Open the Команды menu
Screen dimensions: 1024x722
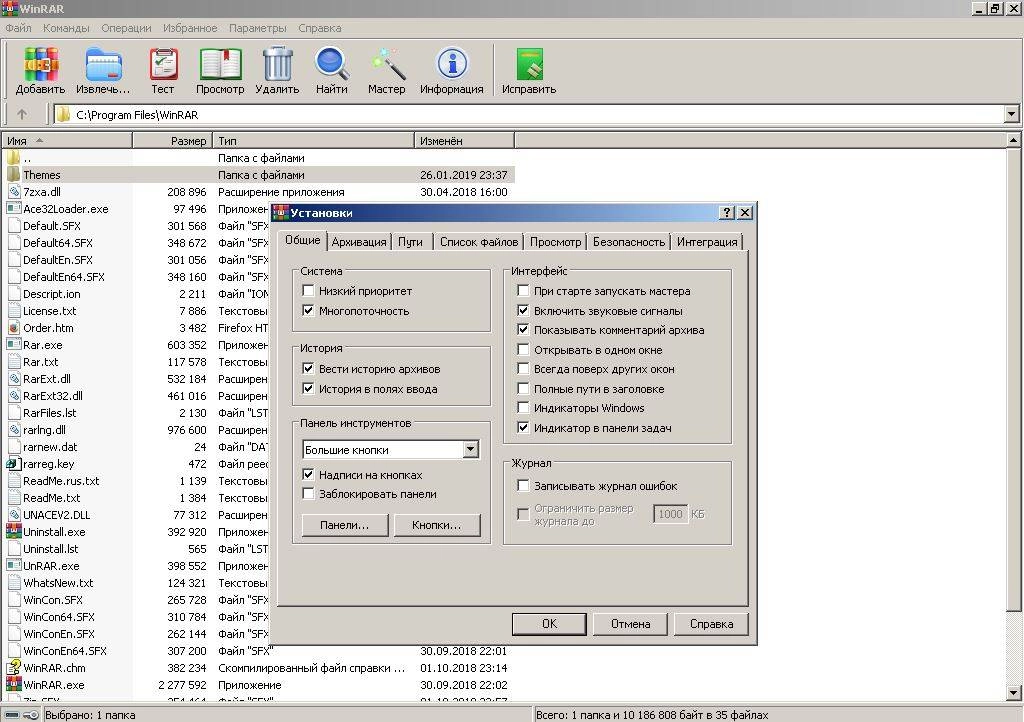tap(66, 28)
